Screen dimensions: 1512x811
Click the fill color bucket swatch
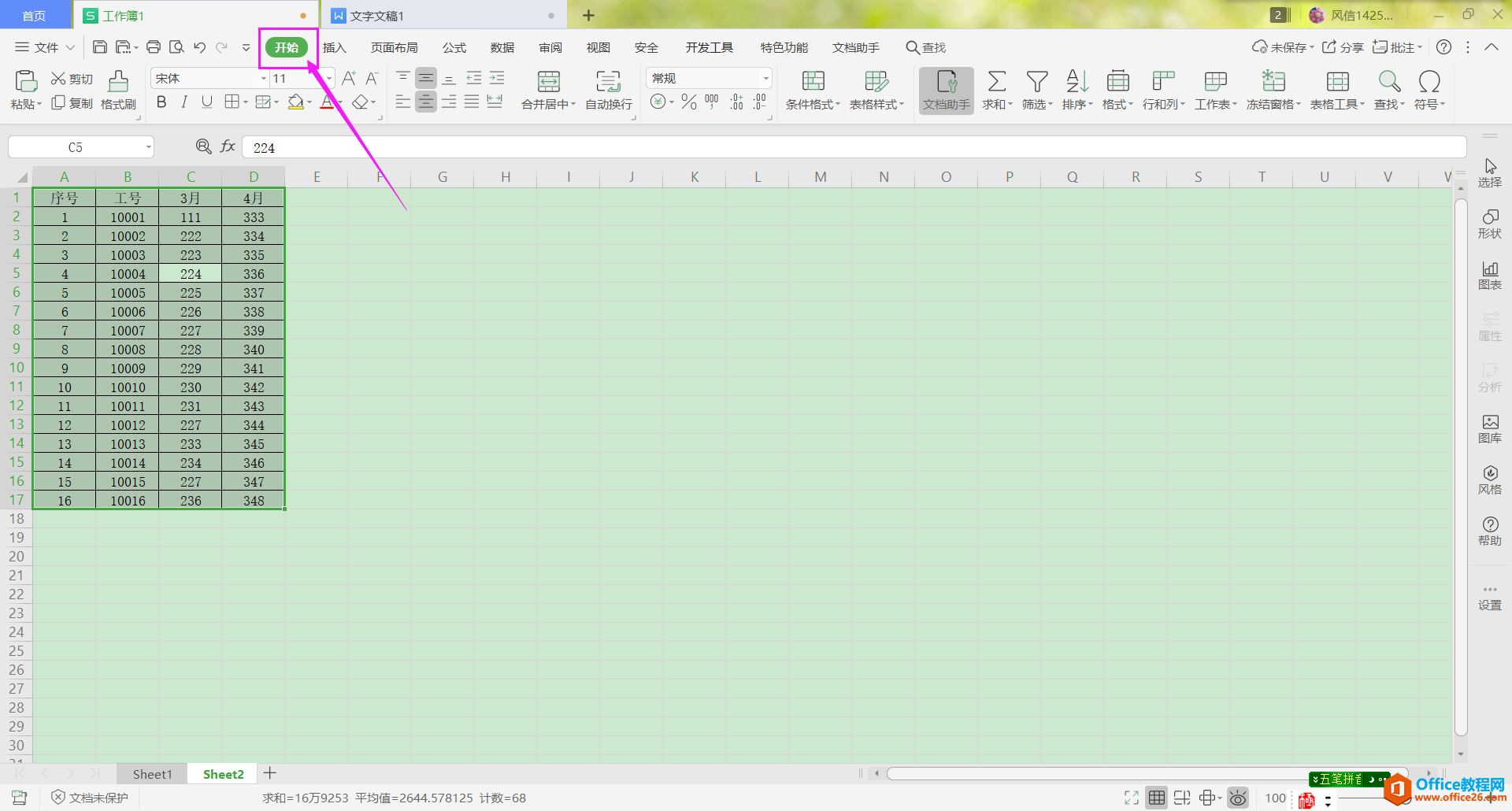click(x=296, y=102)
